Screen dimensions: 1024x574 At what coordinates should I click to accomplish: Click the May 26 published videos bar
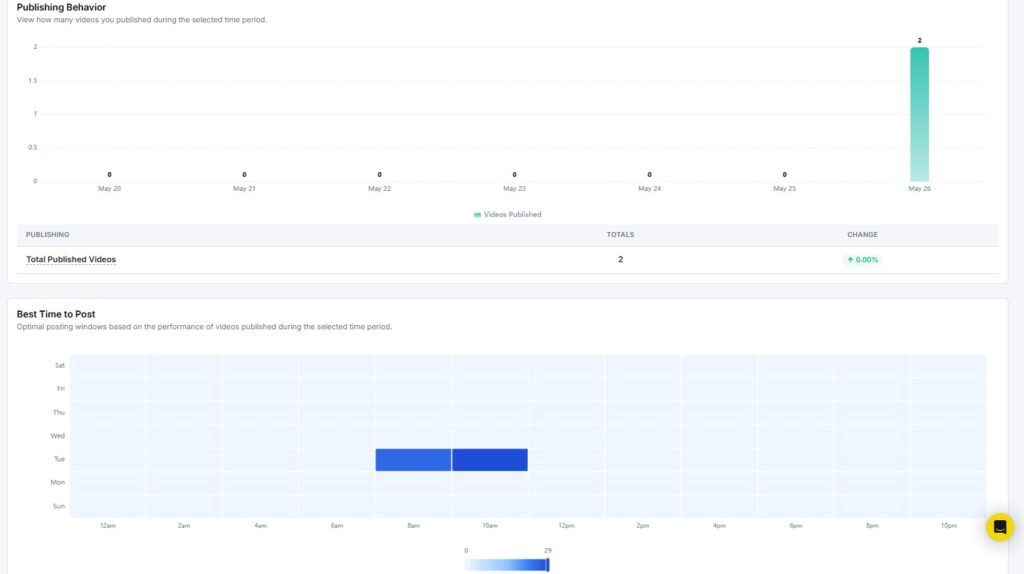click(x=920, y=114)
